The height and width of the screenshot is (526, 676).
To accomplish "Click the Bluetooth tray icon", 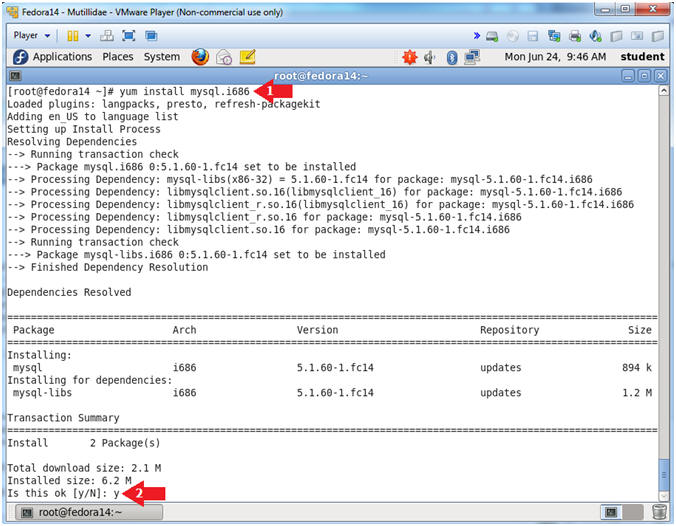I will point(451,57).
